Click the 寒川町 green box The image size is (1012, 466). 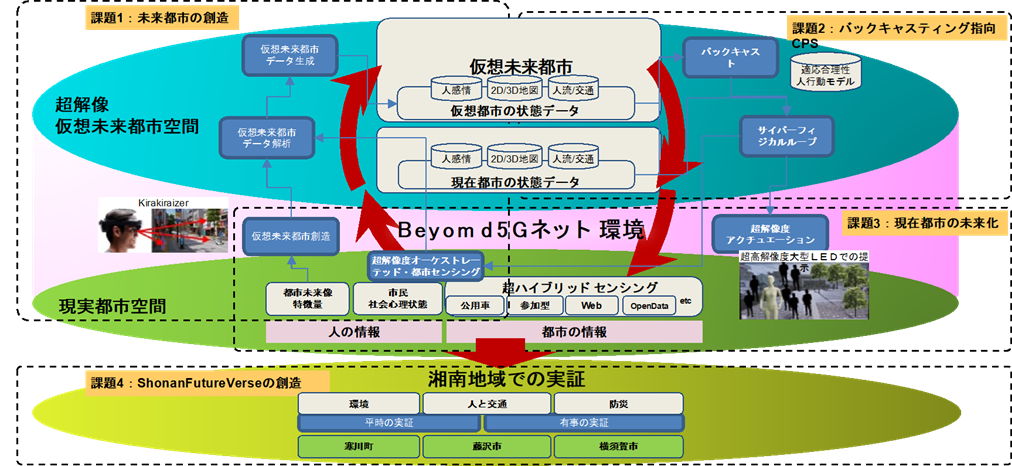[358, 445]
